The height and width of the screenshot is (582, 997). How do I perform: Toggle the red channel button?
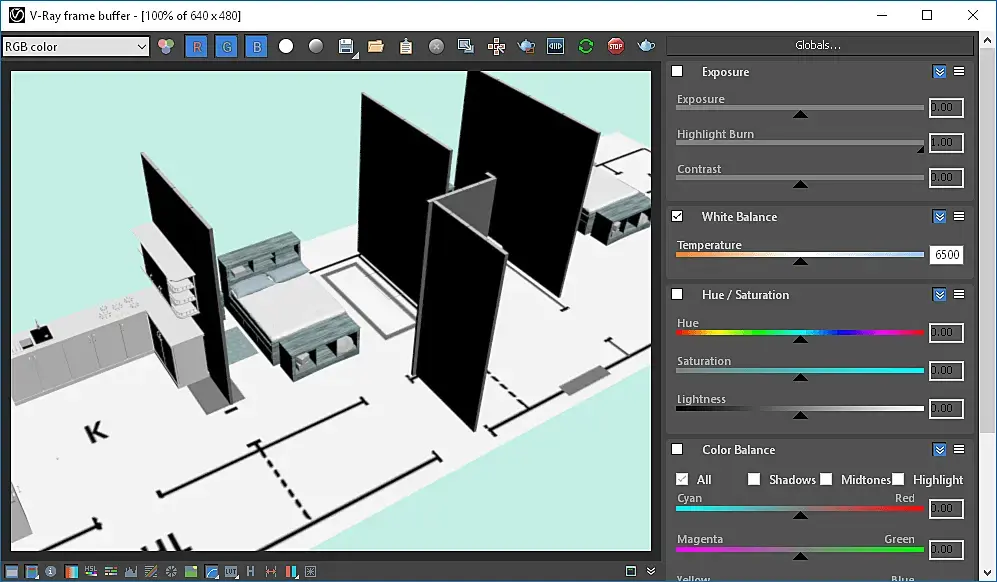[x=196, y=46]
